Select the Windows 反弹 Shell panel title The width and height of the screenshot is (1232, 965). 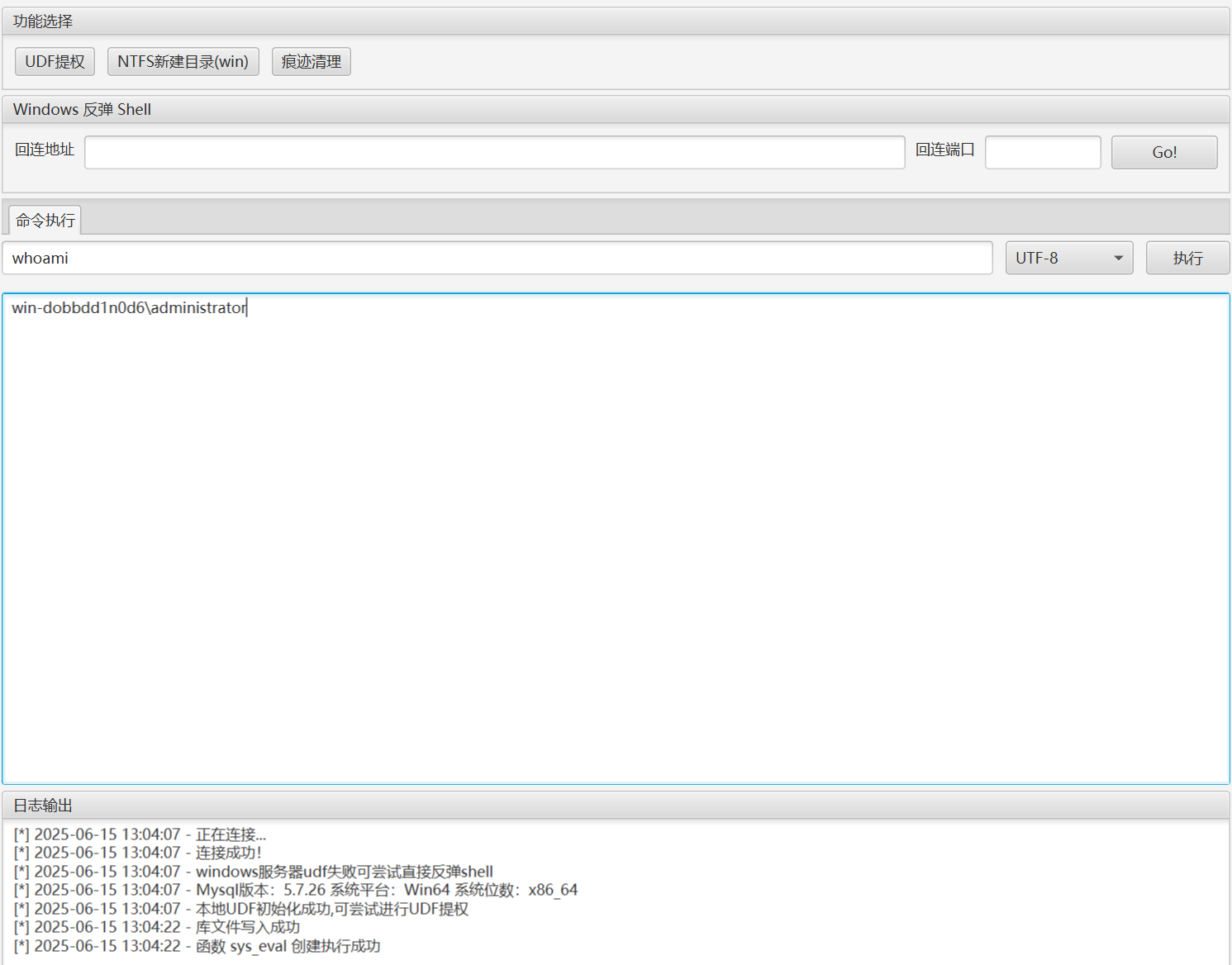82,110
